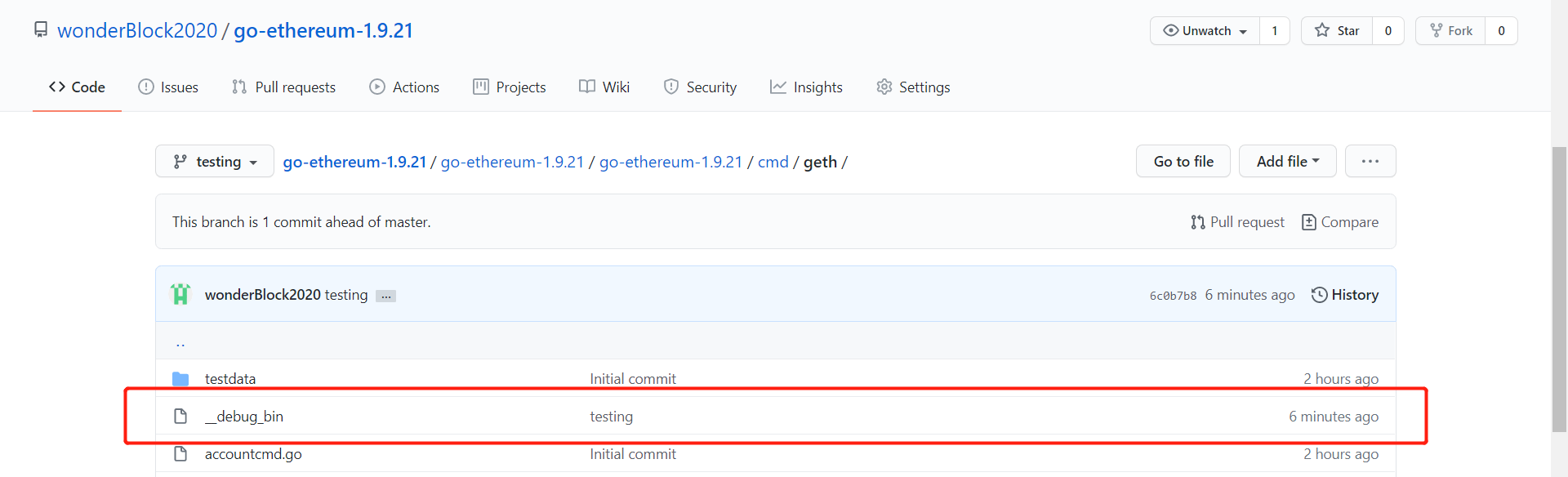1568x477 pixels.
Task: Click '2 hours ago' on accountcmd.go row
Action: 1341,454
